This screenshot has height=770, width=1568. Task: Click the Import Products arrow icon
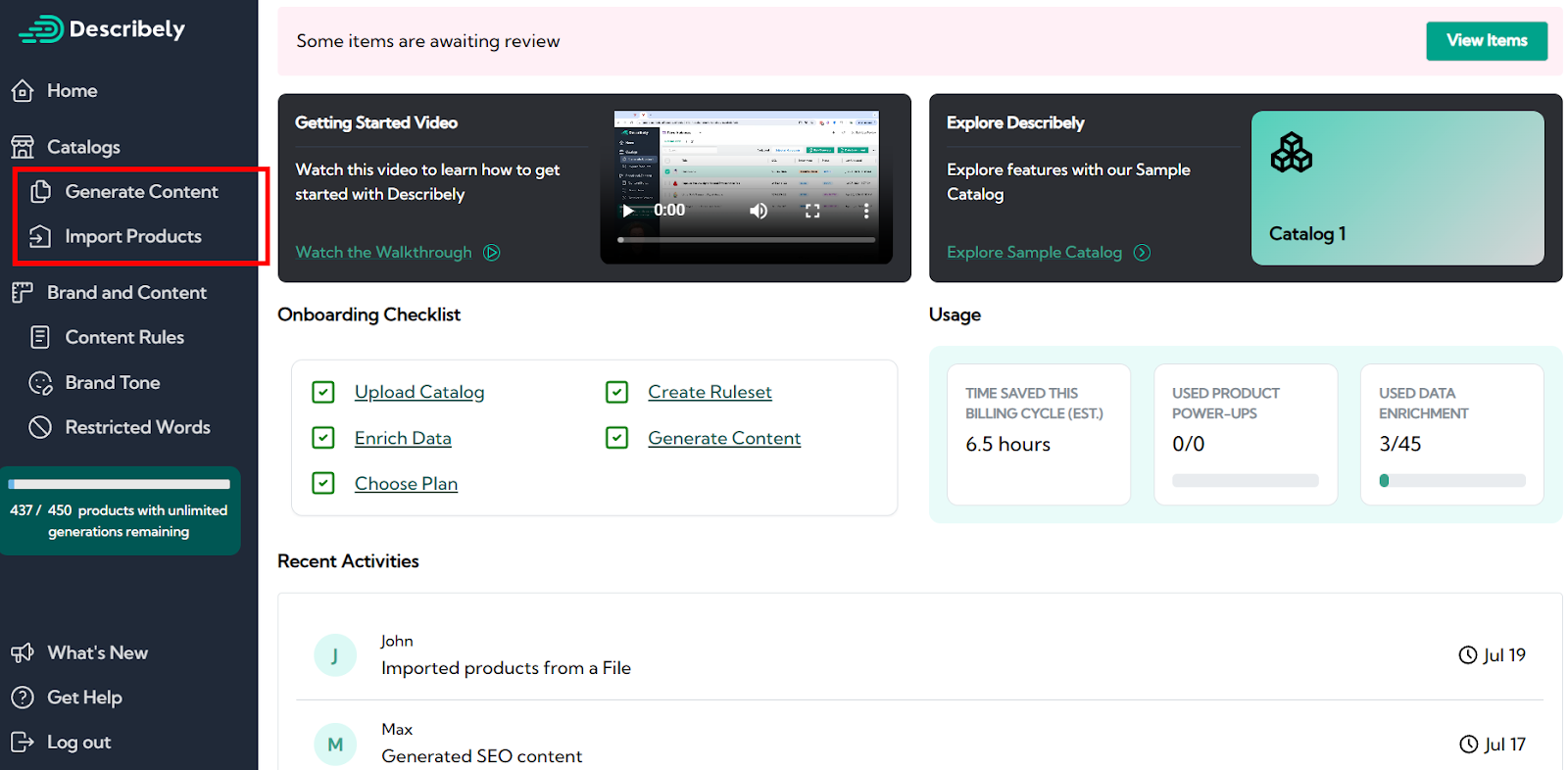tap(40, 237)
